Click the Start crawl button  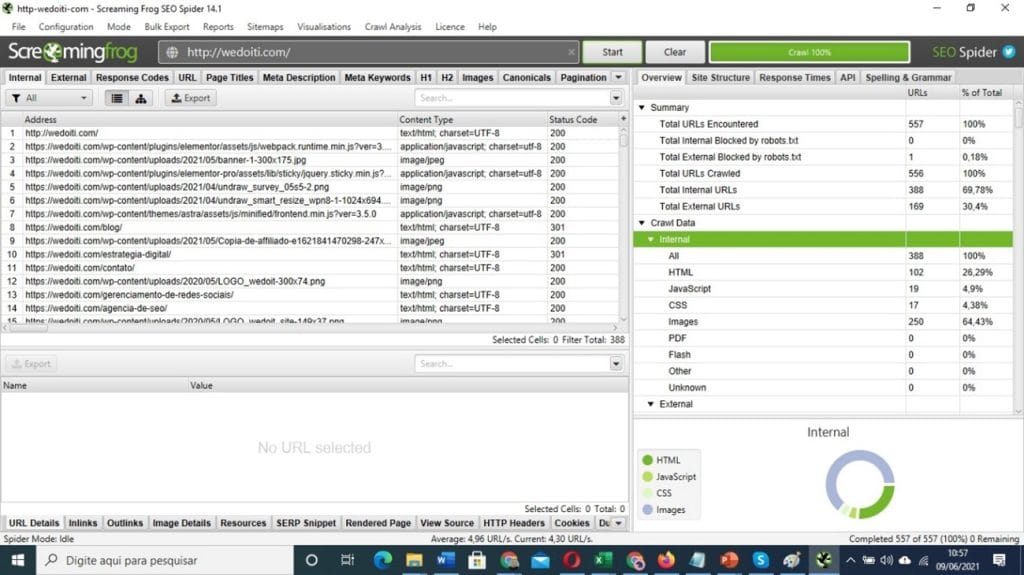(x=612, y=52)
